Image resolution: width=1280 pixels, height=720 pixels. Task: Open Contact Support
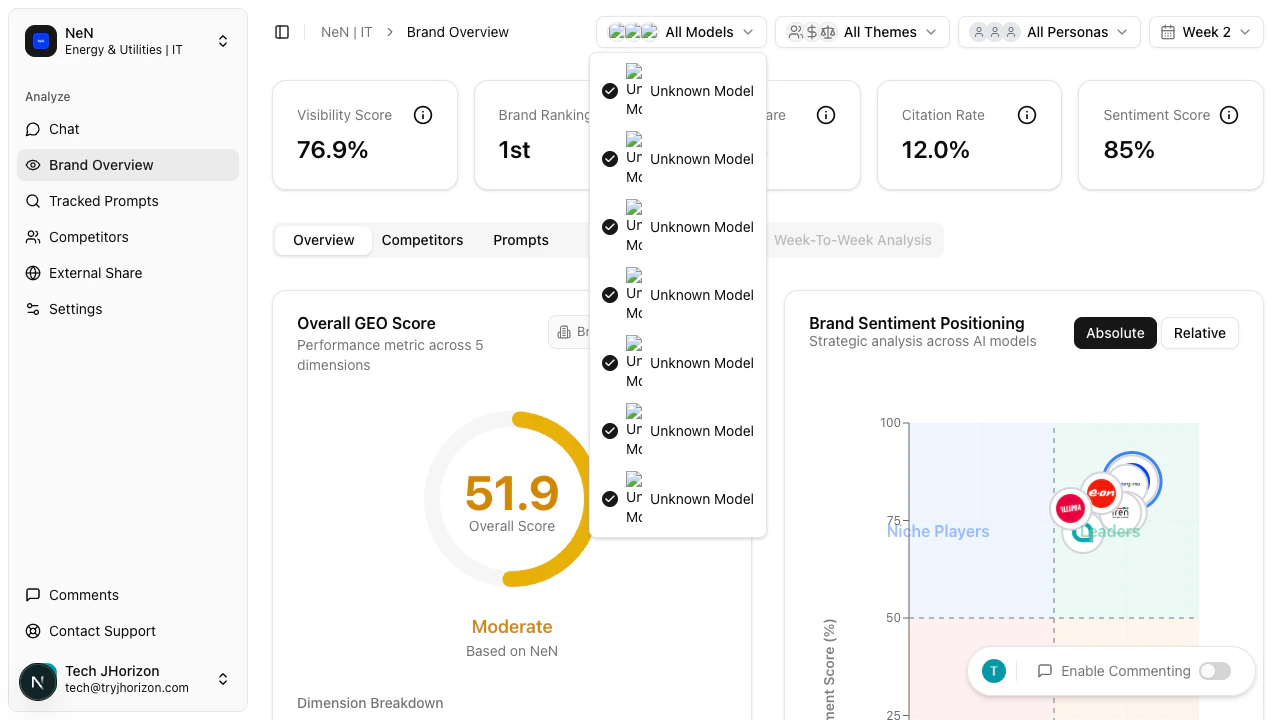click(128, 631)
